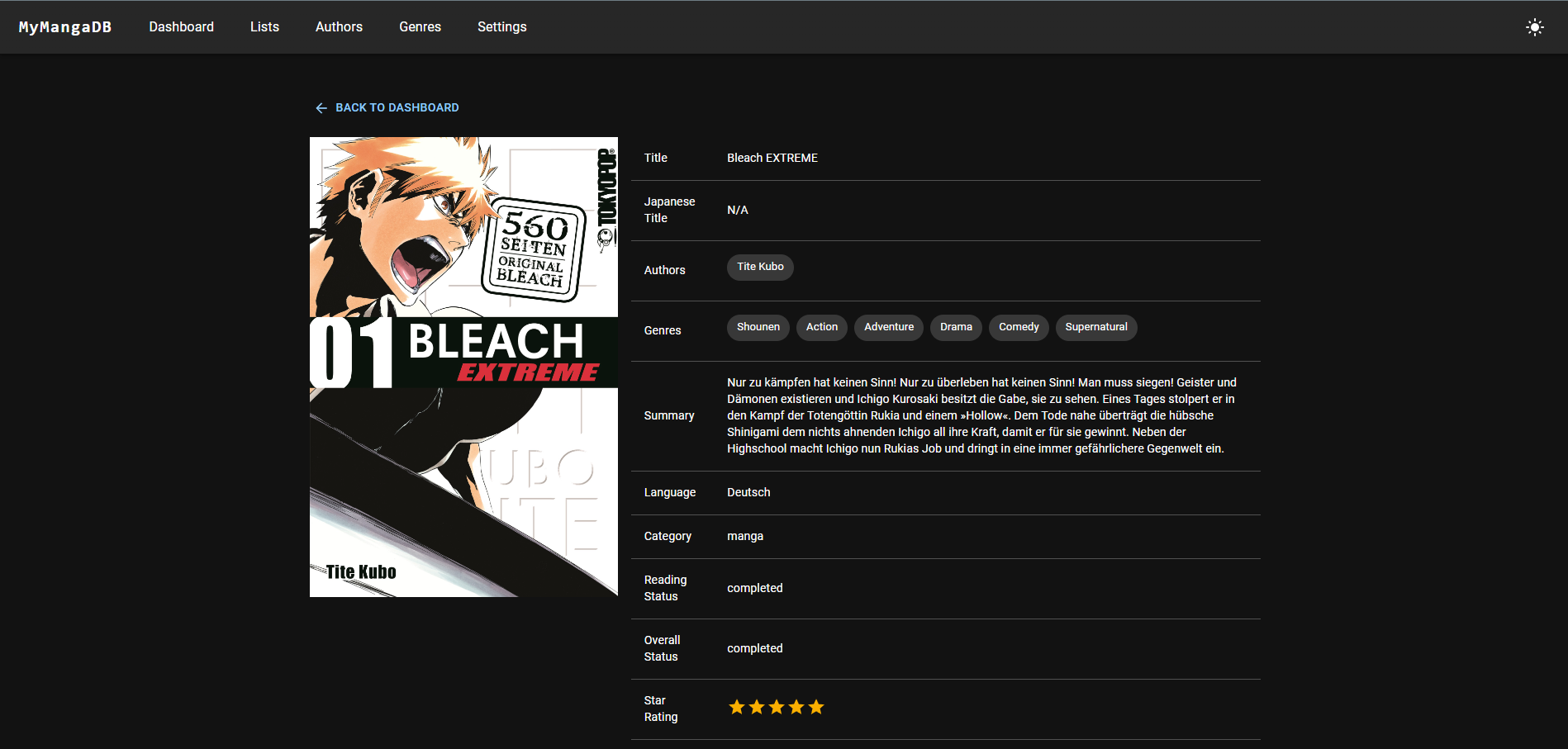Open the Dashboard menu item
Viewport: 1568px width, 749px height.
182,27
